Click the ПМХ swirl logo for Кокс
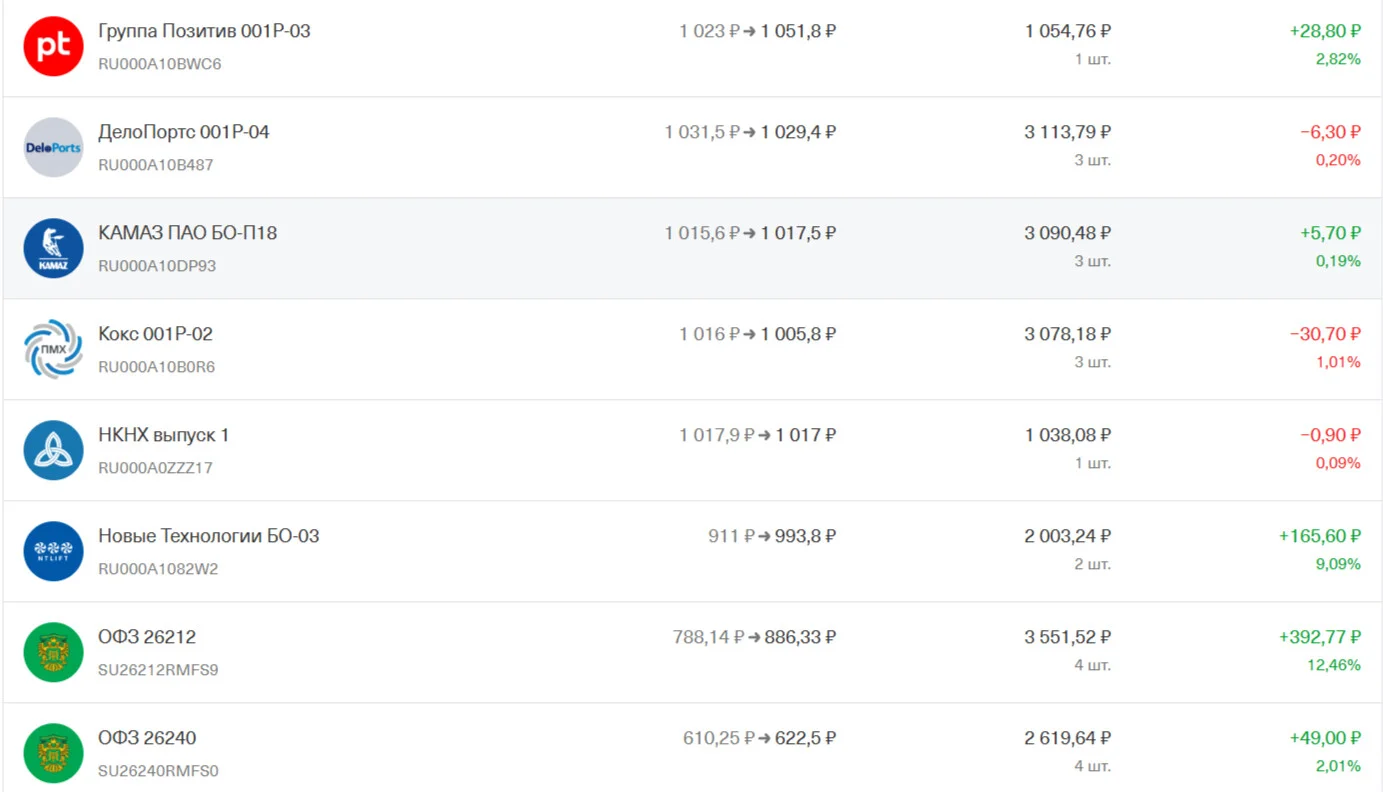The image size is (1383, 792). (x=53, y=349)
